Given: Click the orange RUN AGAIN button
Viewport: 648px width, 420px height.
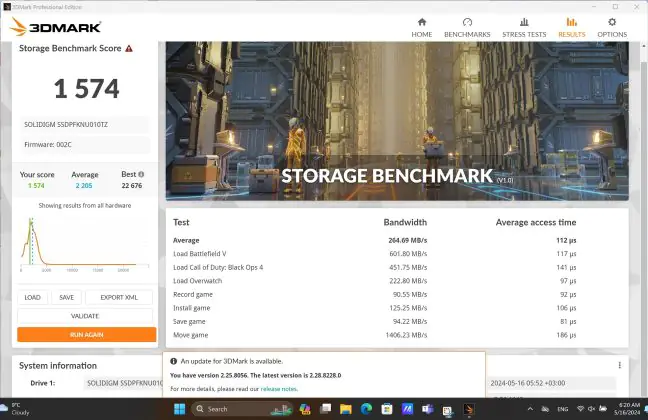Looking at the screenshot, I should point(87,334).
